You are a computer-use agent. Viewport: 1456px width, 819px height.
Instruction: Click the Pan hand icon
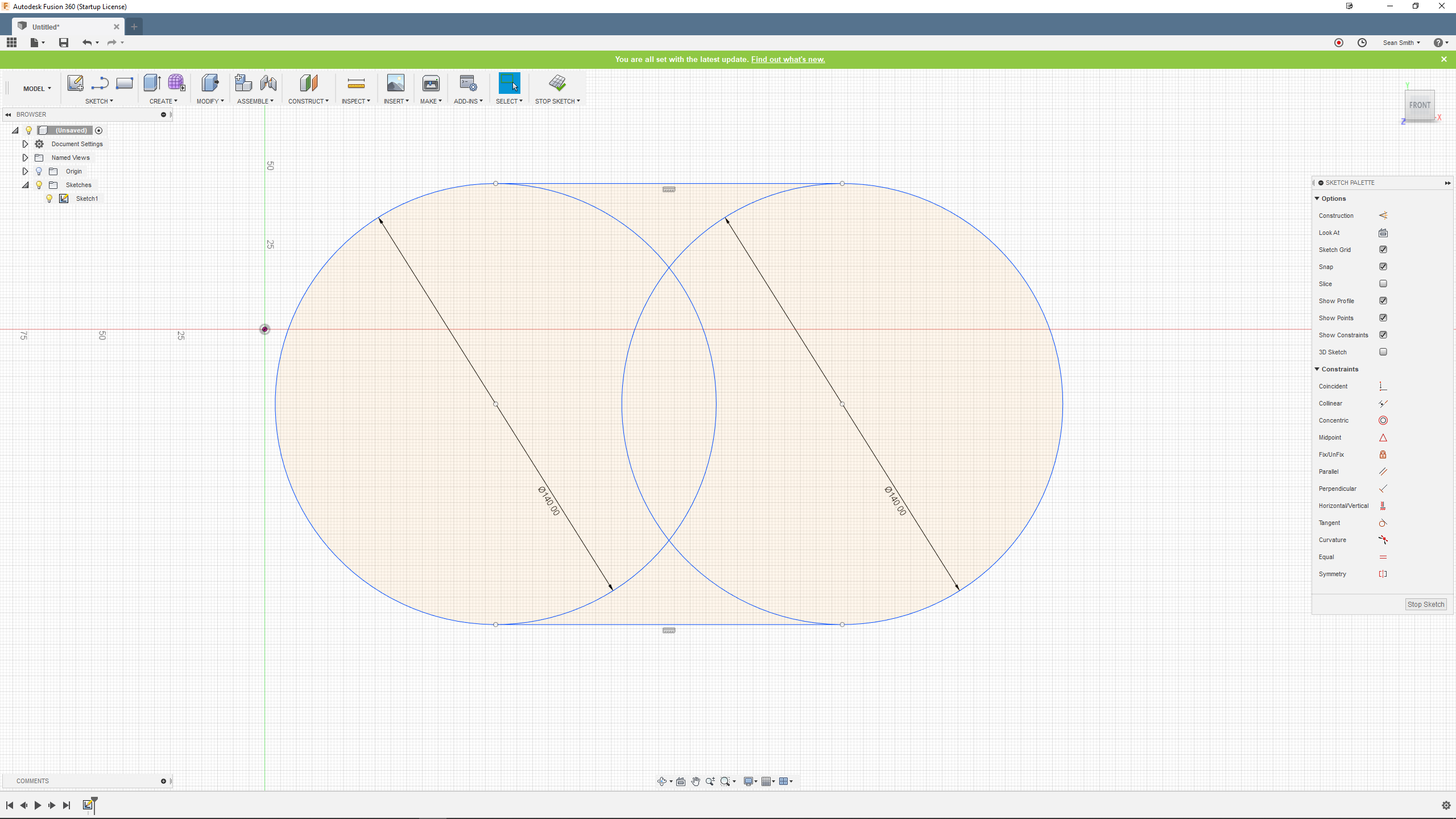pyautogui.click(x=696, y=781)
